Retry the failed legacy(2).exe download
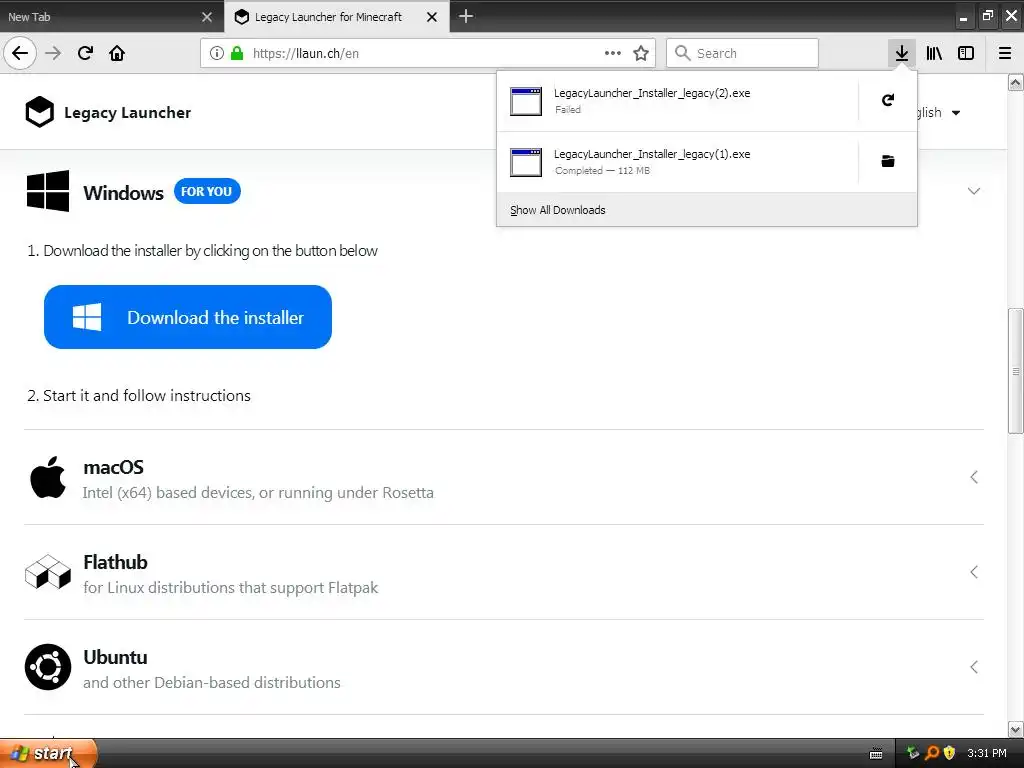 [x=888, y=100]
